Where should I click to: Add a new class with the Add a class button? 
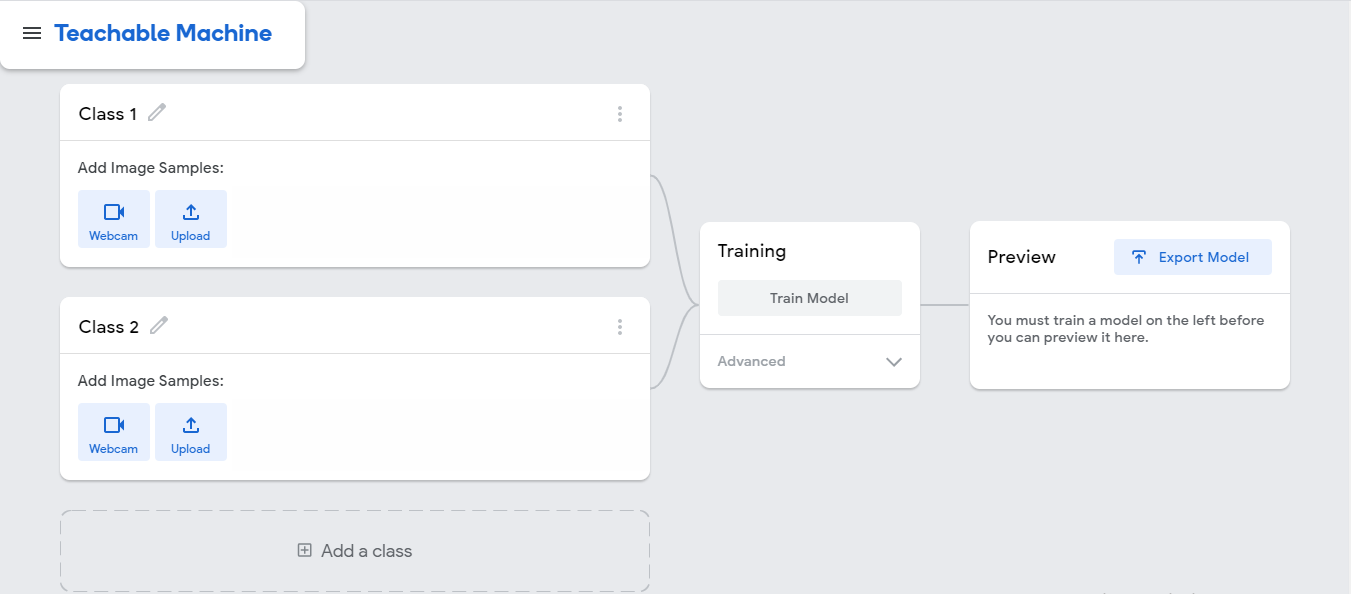click(354, 550)
